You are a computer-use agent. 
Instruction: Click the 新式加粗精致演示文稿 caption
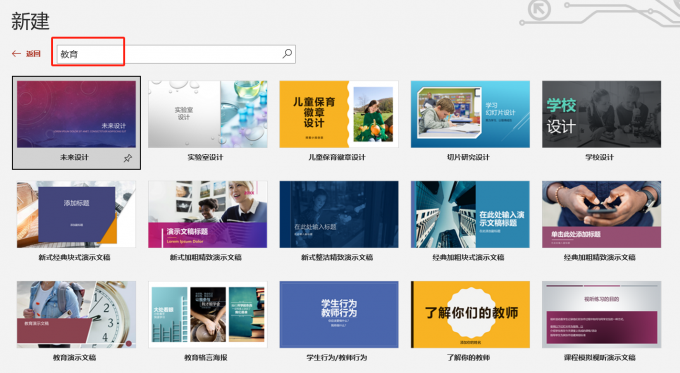point(206,257)
